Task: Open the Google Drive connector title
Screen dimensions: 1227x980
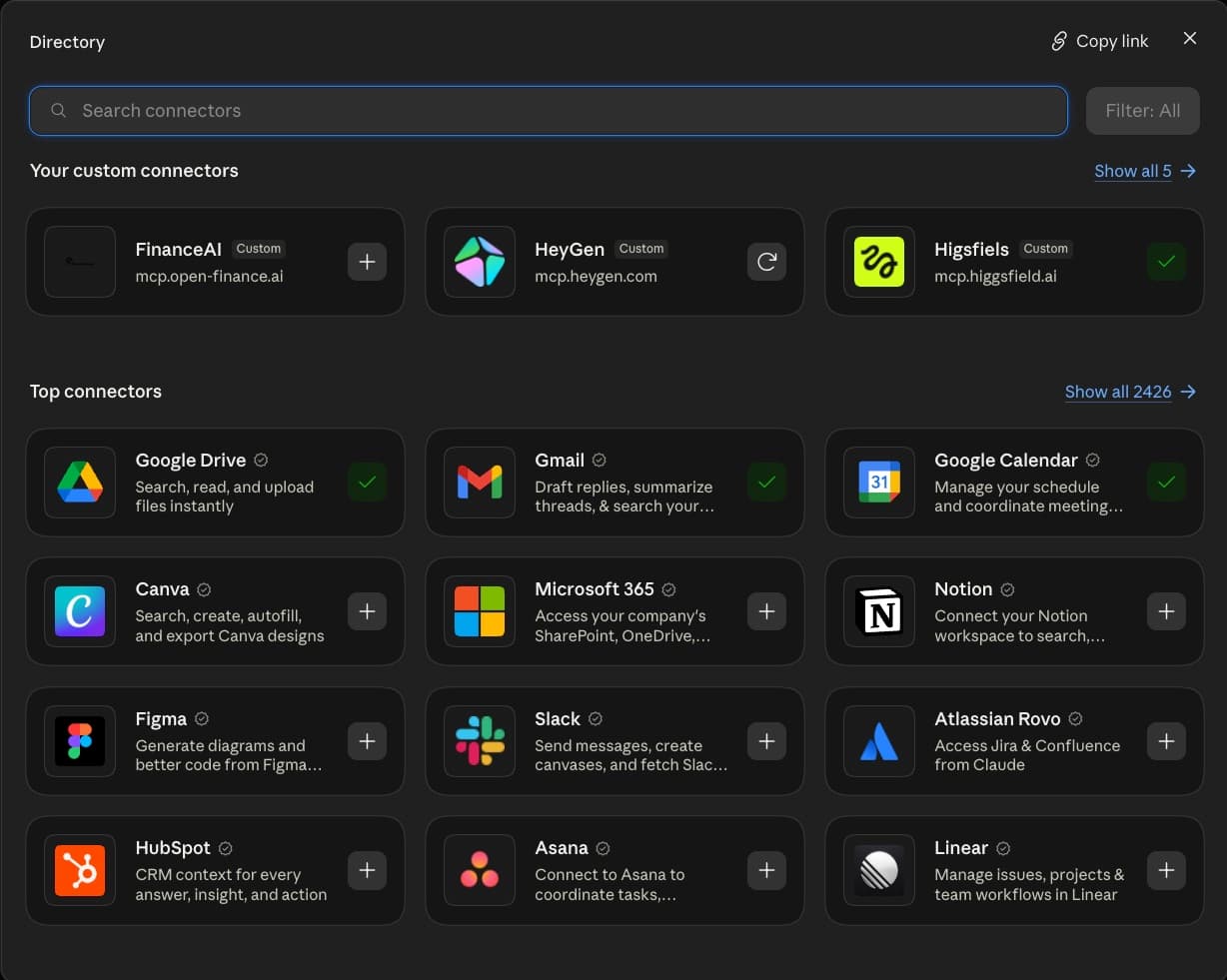Action: pos(191,461)
